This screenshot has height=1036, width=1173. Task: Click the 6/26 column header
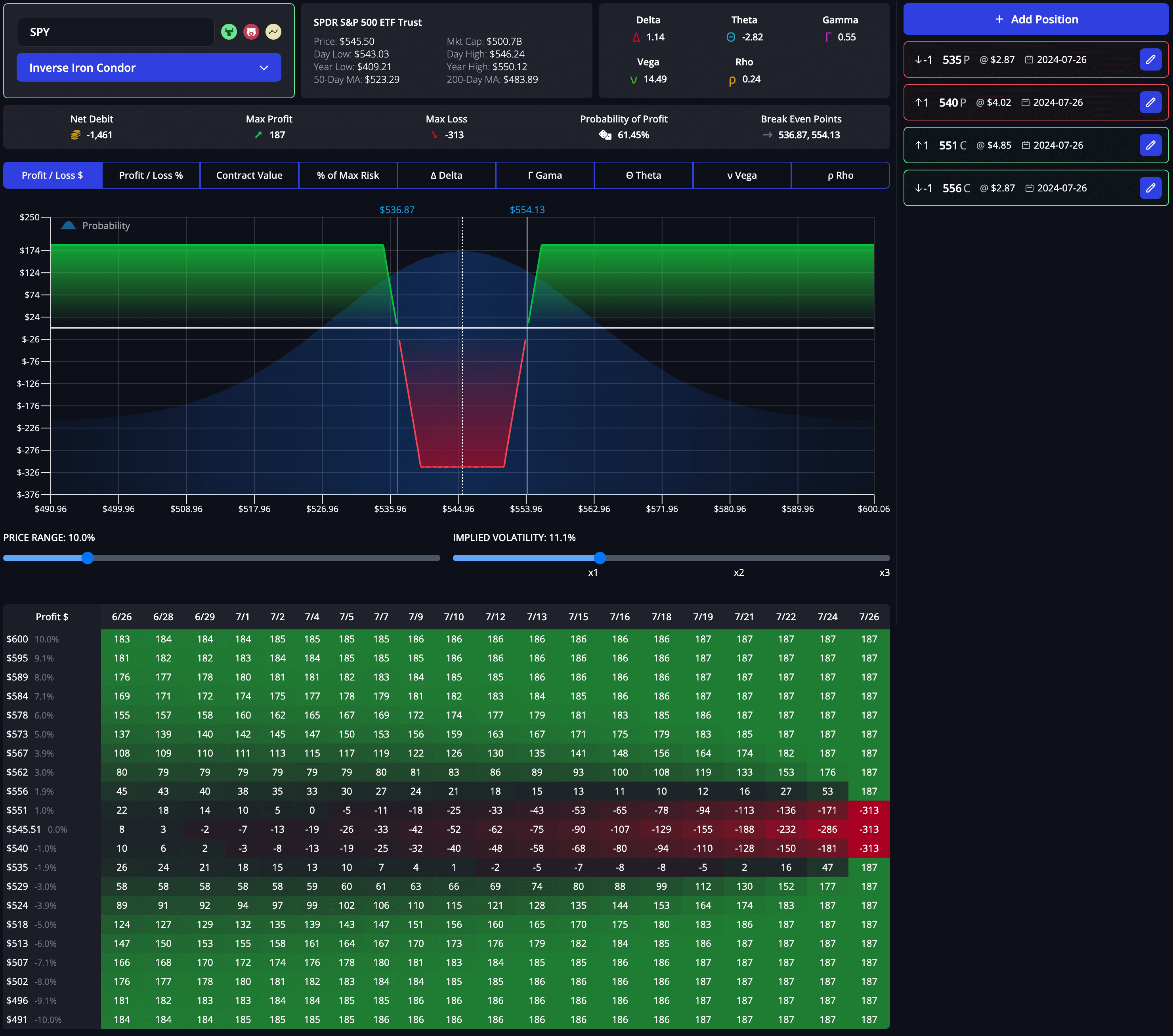122,617
